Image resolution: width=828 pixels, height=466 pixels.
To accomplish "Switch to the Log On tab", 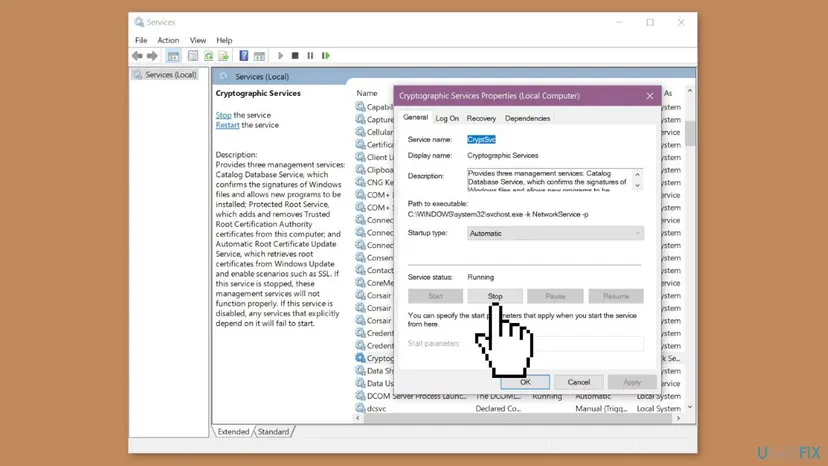I will pyautogui.click(x=447, y=118).
